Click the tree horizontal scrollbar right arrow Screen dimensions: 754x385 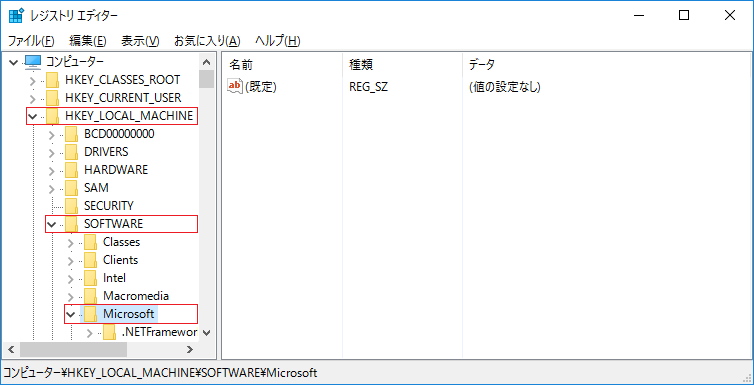tap(191, 349)
